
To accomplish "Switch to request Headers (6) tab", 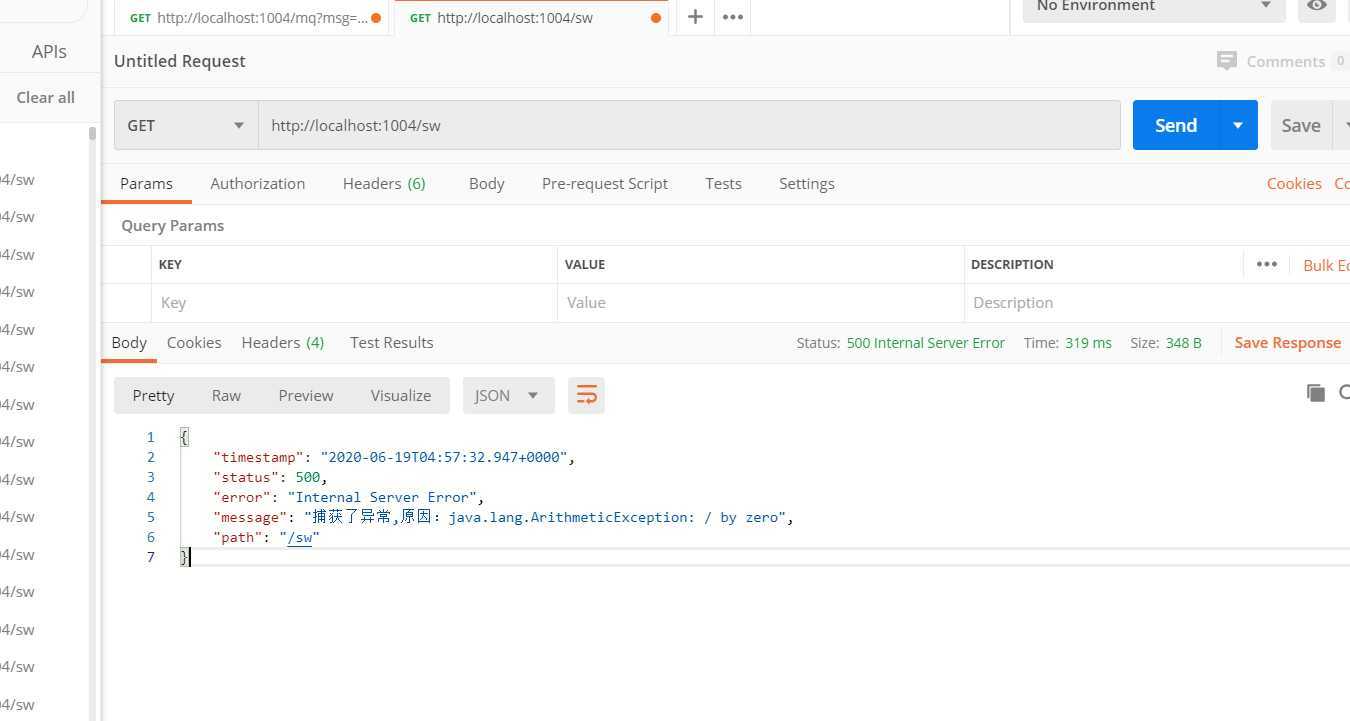I will pos(384,183).
